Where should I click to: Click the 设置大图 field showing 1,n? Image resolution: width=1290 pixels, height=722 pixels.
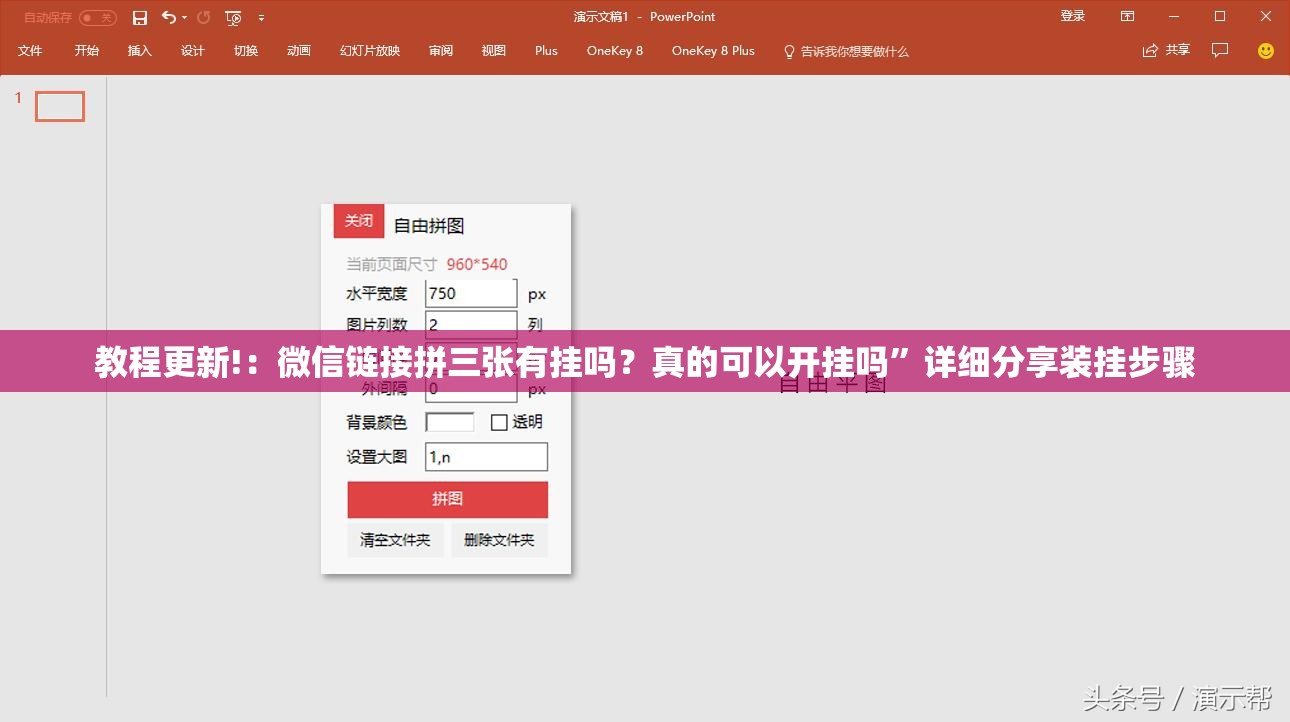point(486,457)
